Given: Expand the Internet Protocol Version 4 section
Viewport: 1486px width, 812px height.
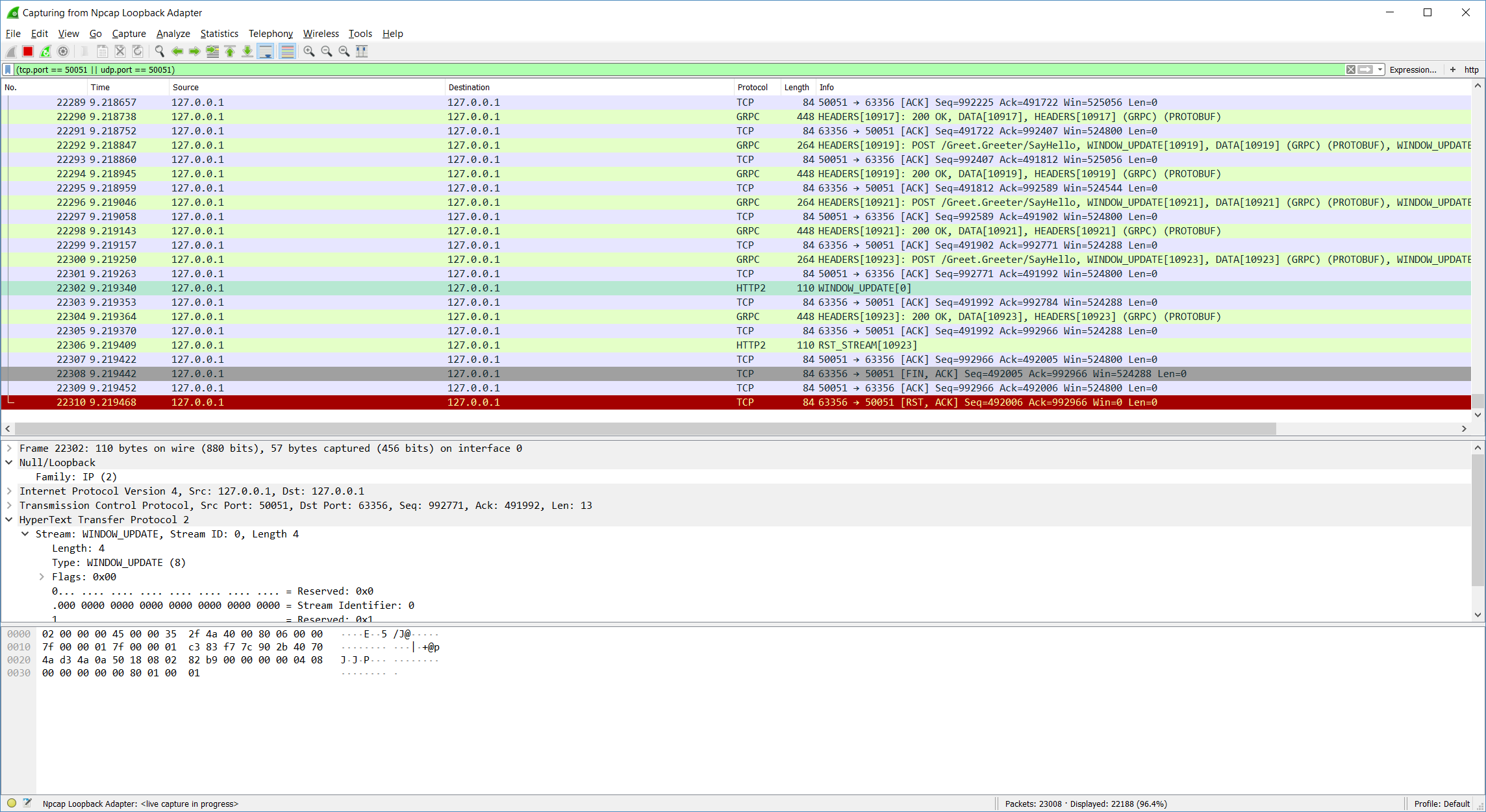Looking at the screenshot, I should tap(9, 491).
